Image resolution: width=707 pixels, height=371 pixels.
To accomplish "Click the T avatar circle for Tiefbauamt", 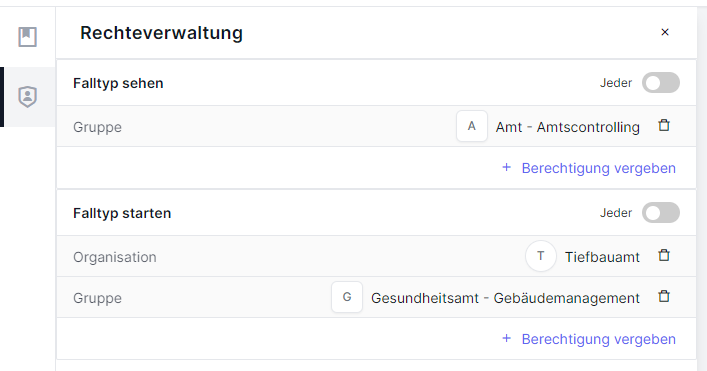I will [x=541, y=256].
